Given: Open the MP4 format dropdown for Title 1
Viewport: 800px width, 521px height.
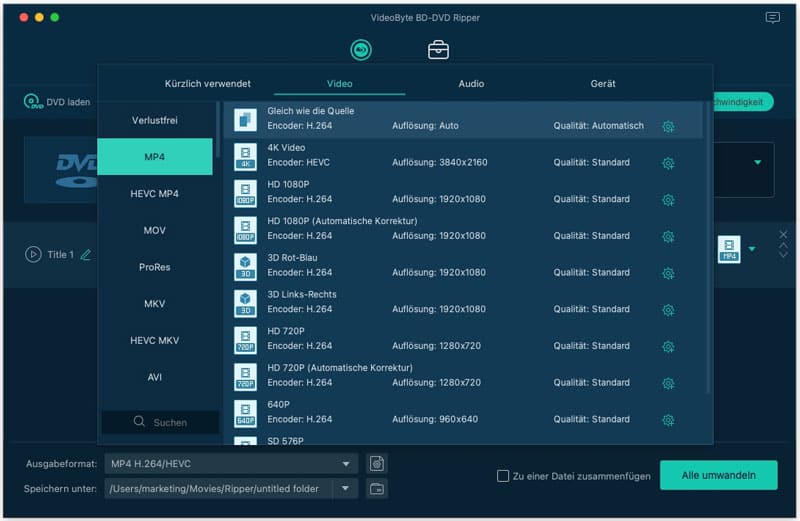Looking at the screenshot, I should (x=752, y=249).
